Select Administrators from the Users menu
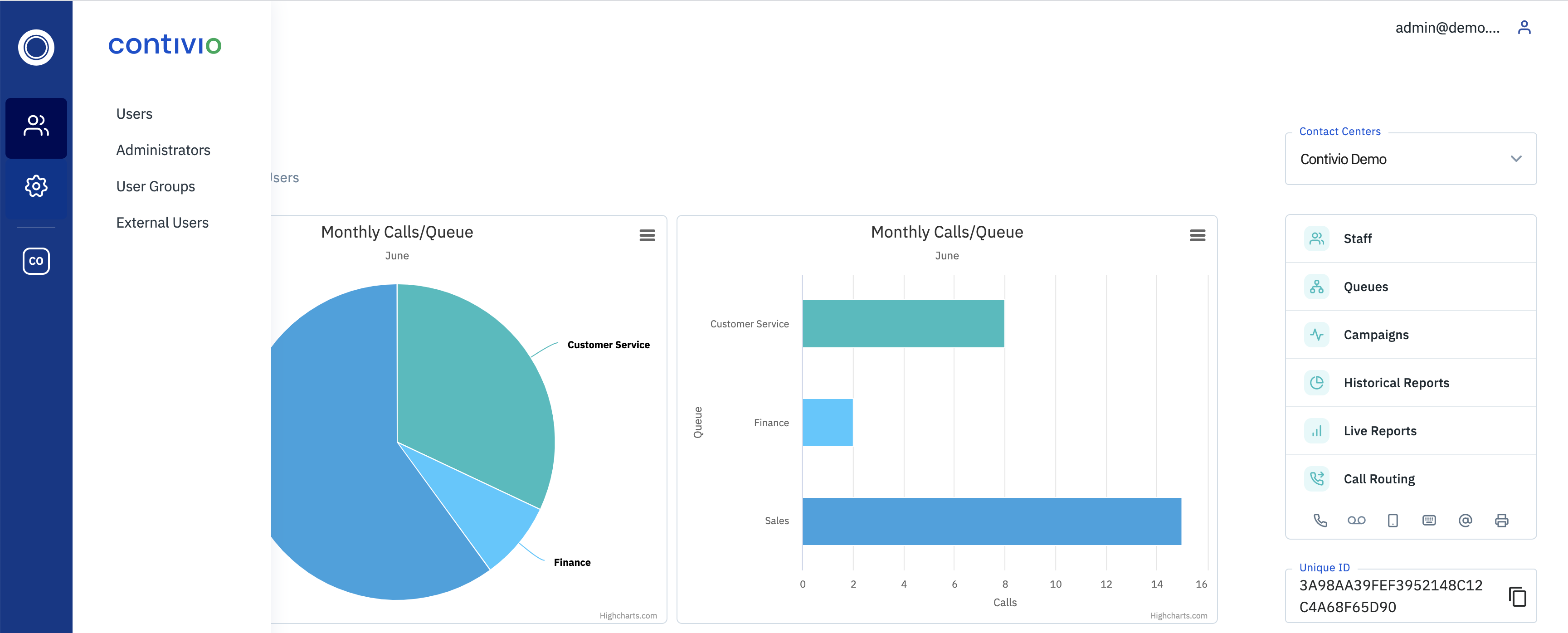Image resolution: width=1568 pixels, height=633 pixels. 163,150
